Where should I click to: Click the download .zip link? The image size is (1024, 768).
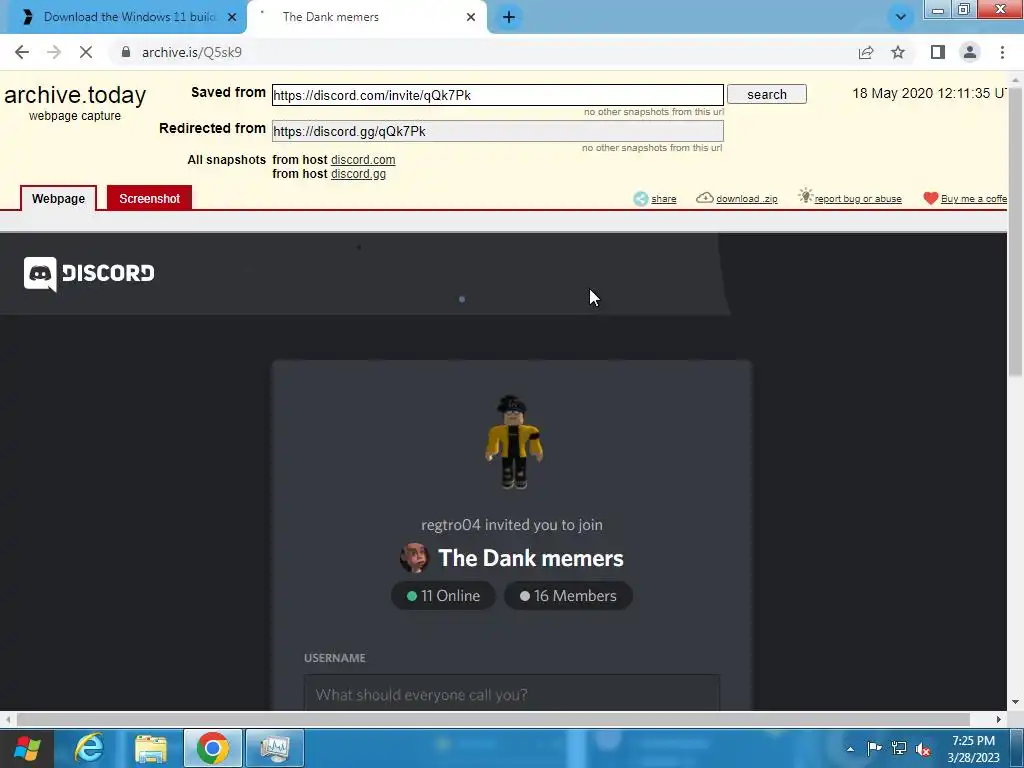737,199
